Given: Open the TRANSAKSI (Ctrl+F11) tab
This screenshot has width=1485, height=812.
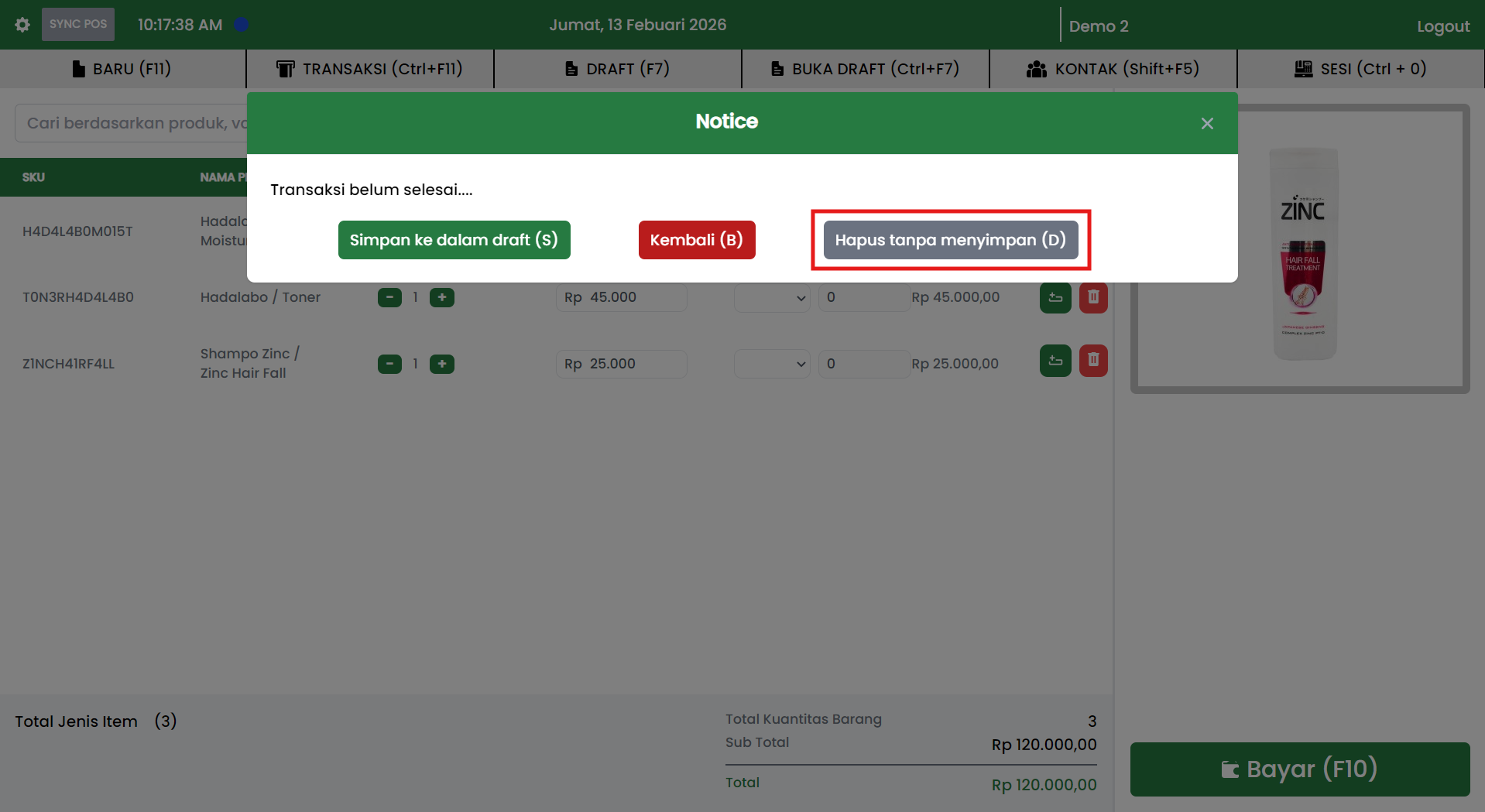Looking at the screenshot, I should [369, 69].
